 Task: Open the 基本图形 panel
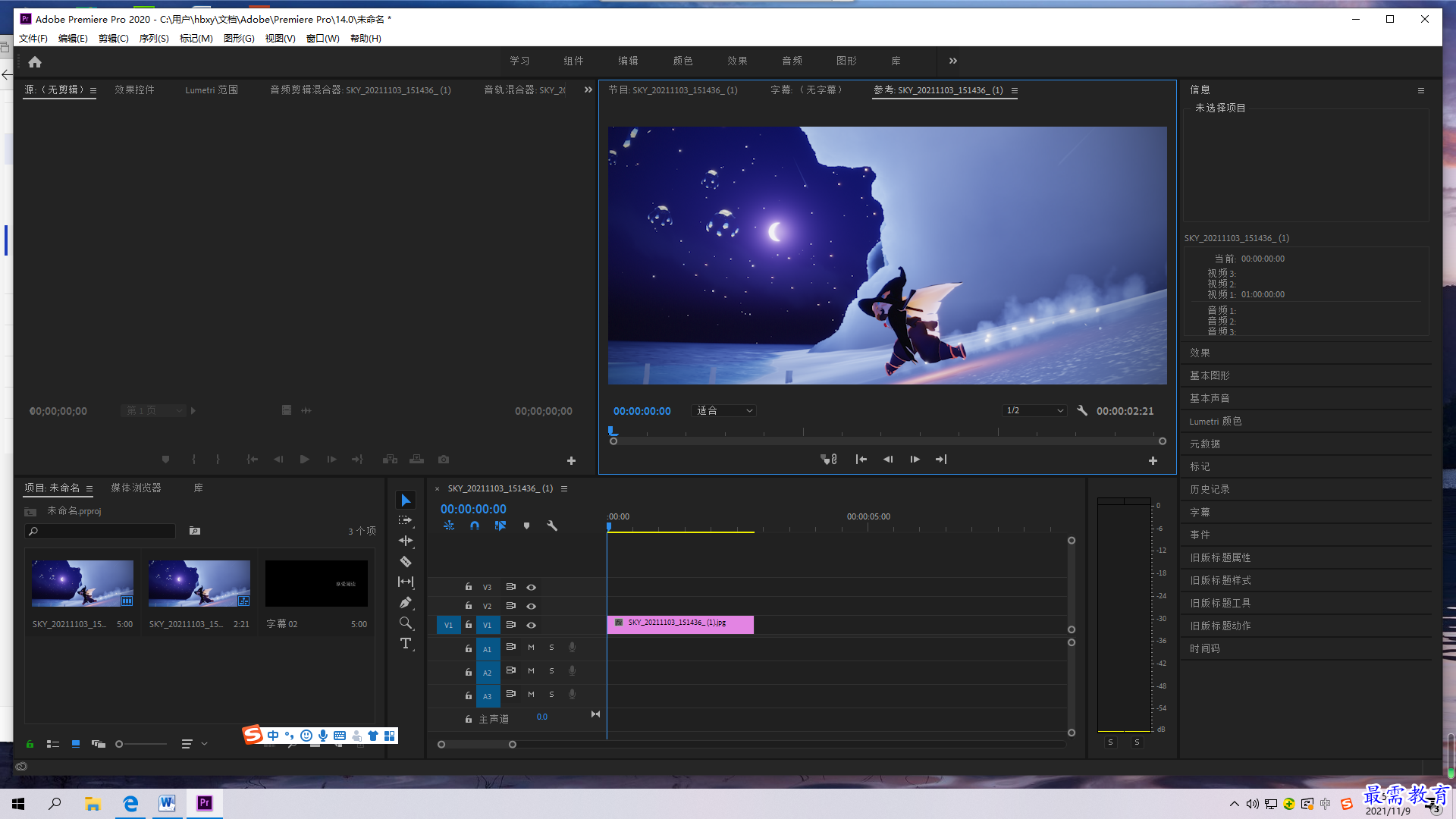pyautogui.click(x=1210, y=375)
